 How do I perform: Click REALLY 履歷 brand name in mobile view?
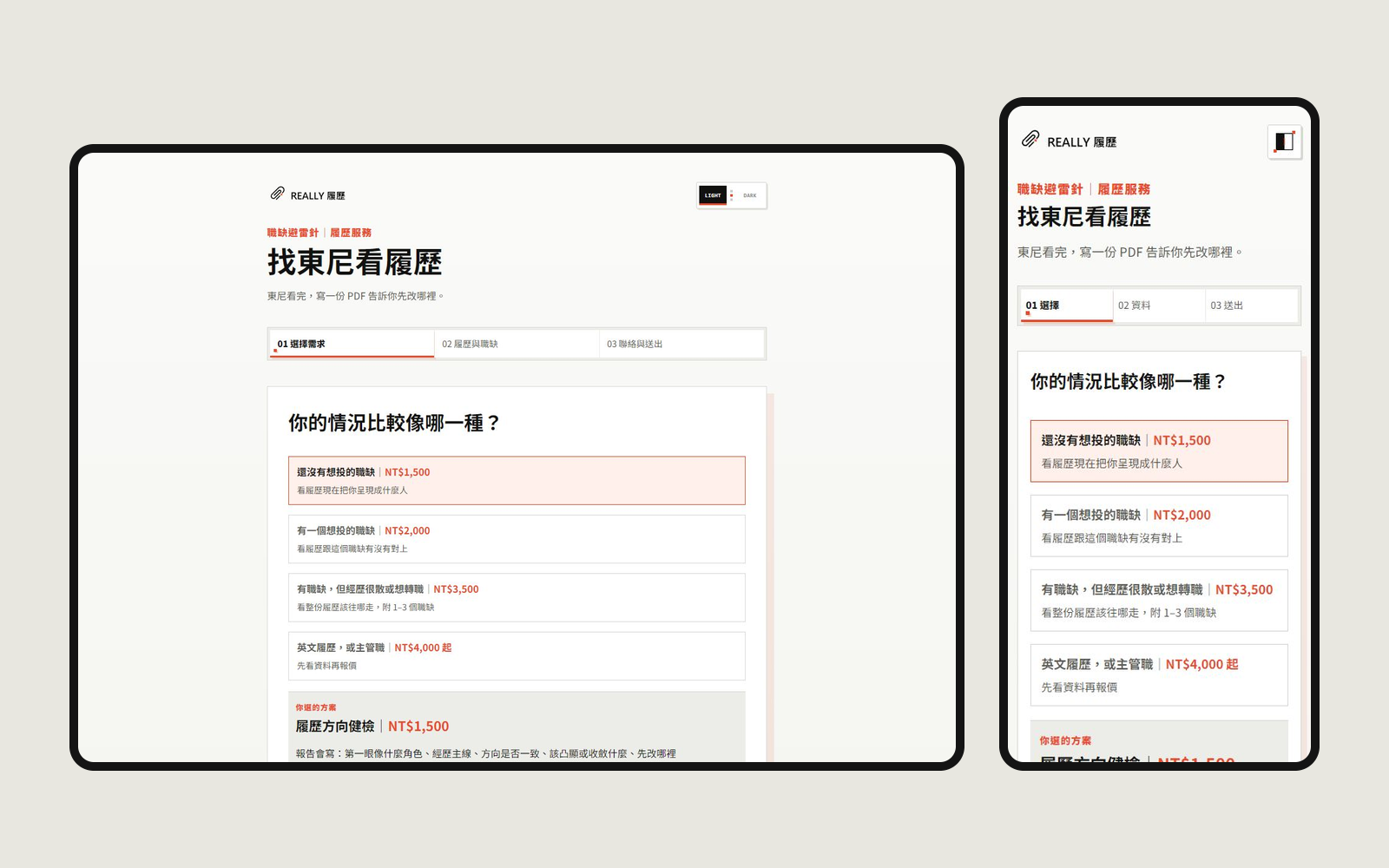coord(1082,142)
